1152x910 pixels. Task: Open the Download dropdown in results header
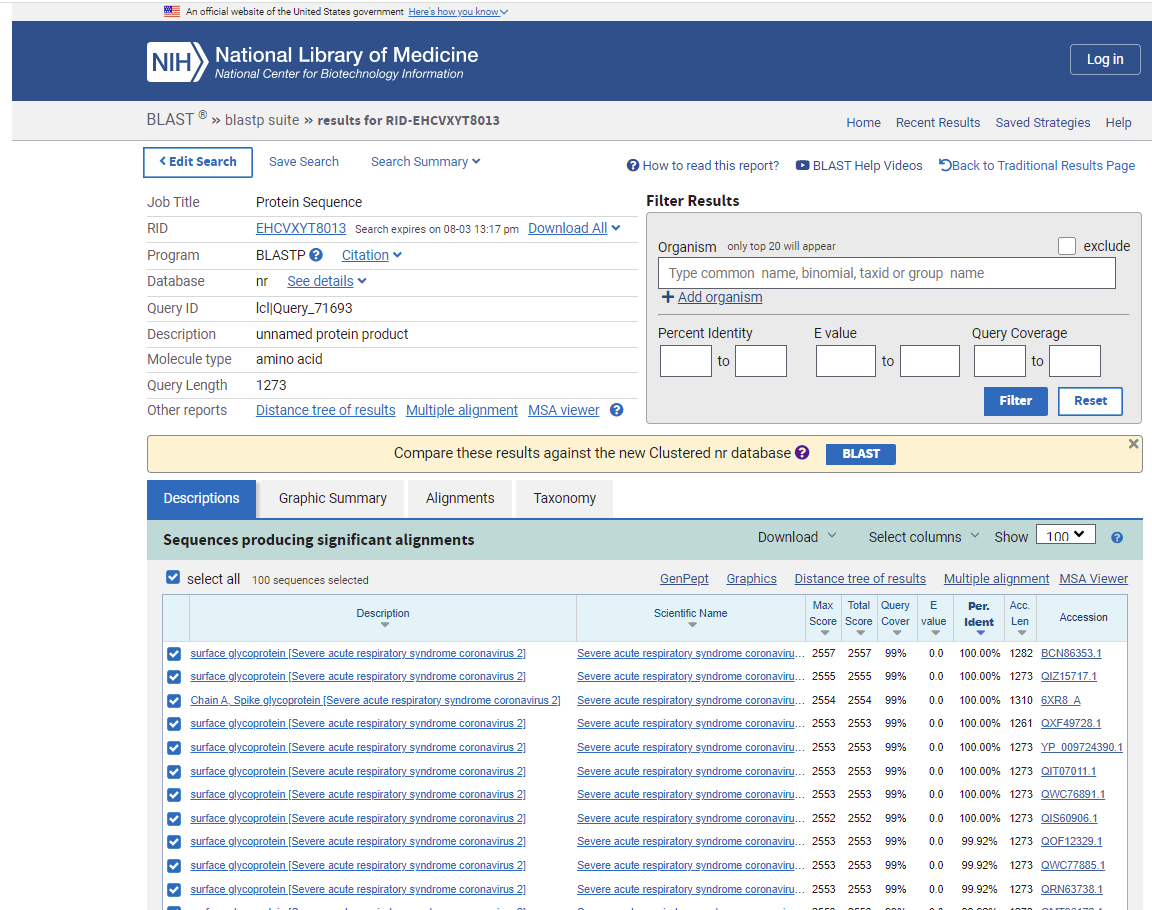[x=797, y=537]
